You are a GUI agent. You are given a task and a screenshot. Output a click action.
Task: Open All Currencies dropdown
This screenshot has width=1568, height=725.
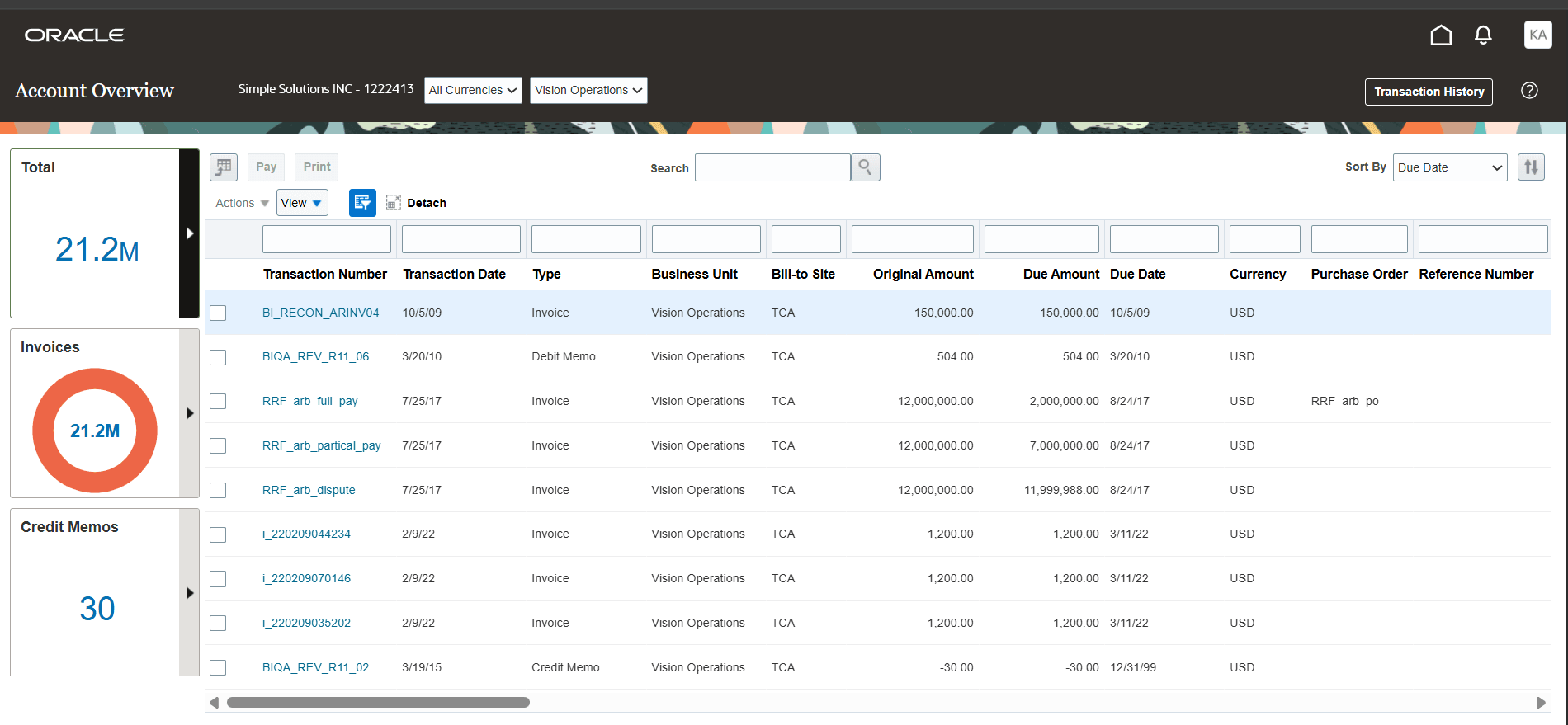(x=473, y=90)
